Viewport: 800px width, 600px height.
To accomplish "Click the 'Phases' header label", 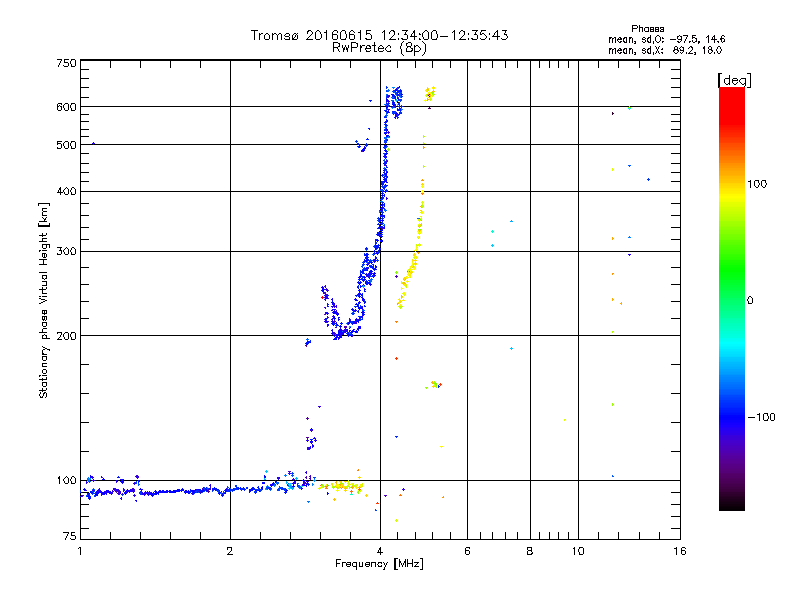I will [647, 29].
